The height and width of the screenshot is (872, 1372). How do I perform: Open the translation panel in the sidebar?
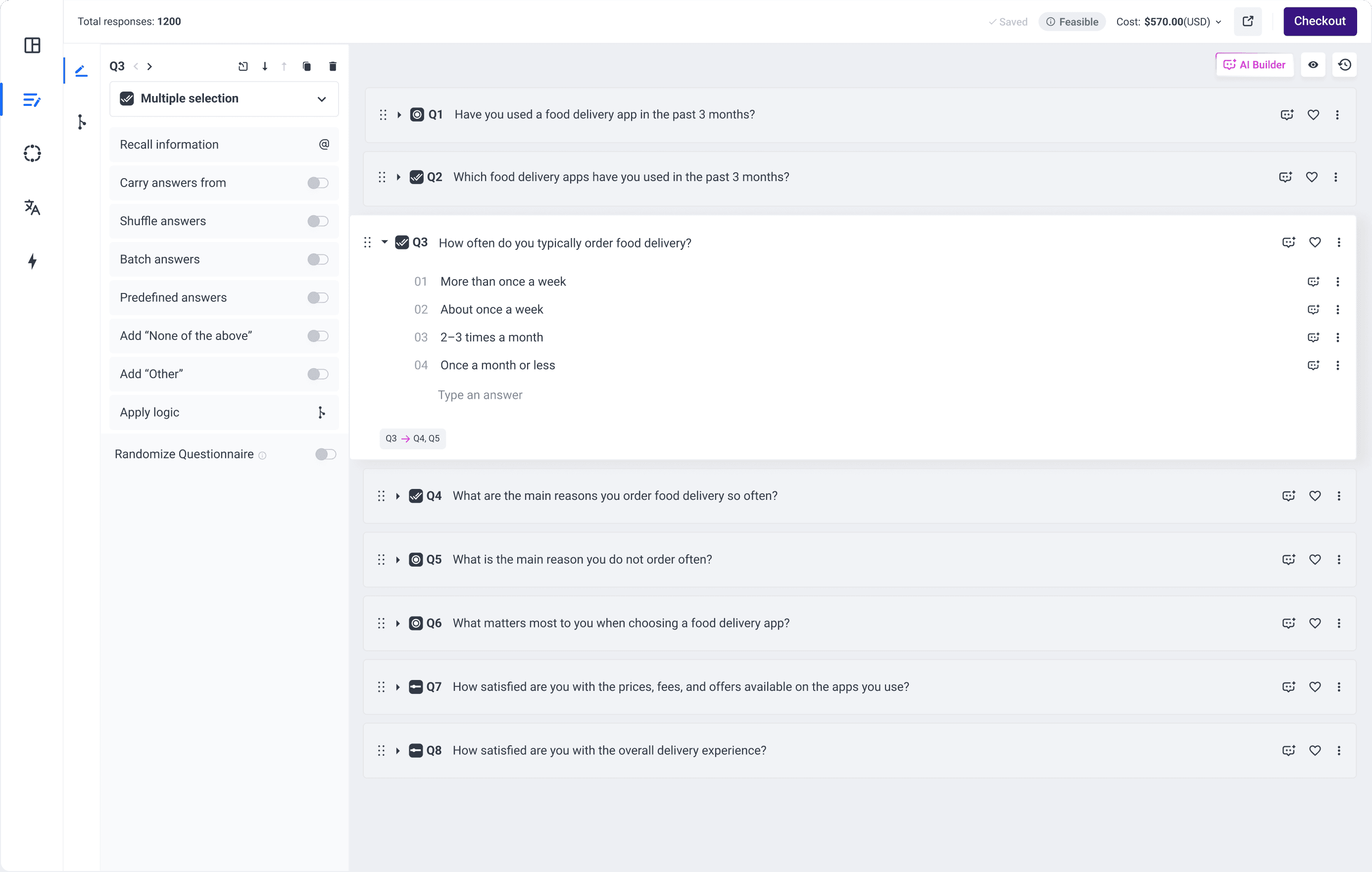pos(32,207)
